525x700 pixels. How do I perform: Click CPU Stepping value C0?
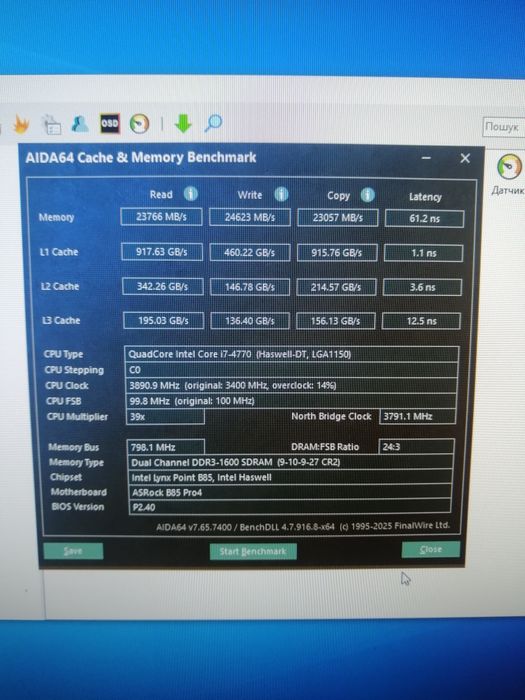coord(292,370)
